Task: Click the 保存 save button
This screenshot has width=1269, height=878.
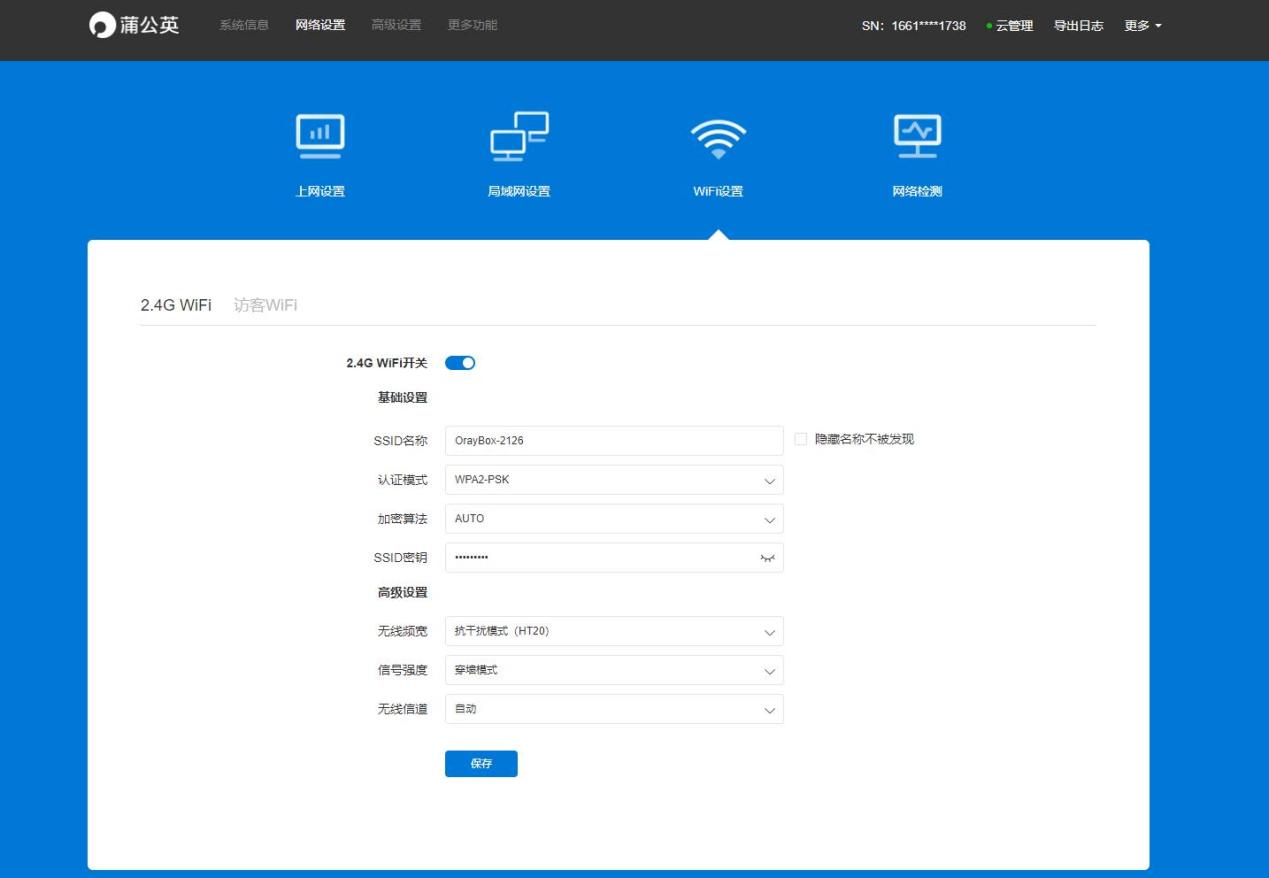Action: (481, 763)
